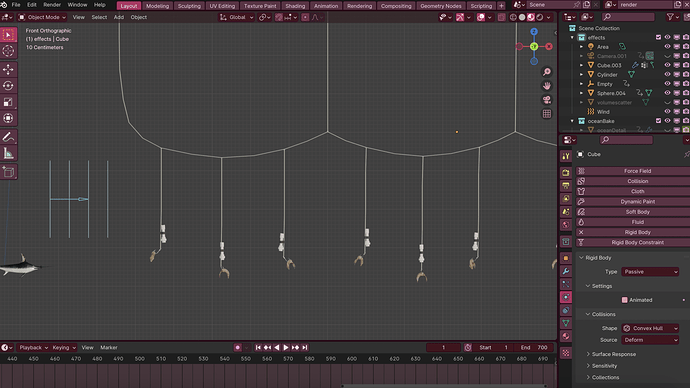This screenshot has height=388, width=690.
Task: Click the Start frame field
Action: tap(493, 348)
